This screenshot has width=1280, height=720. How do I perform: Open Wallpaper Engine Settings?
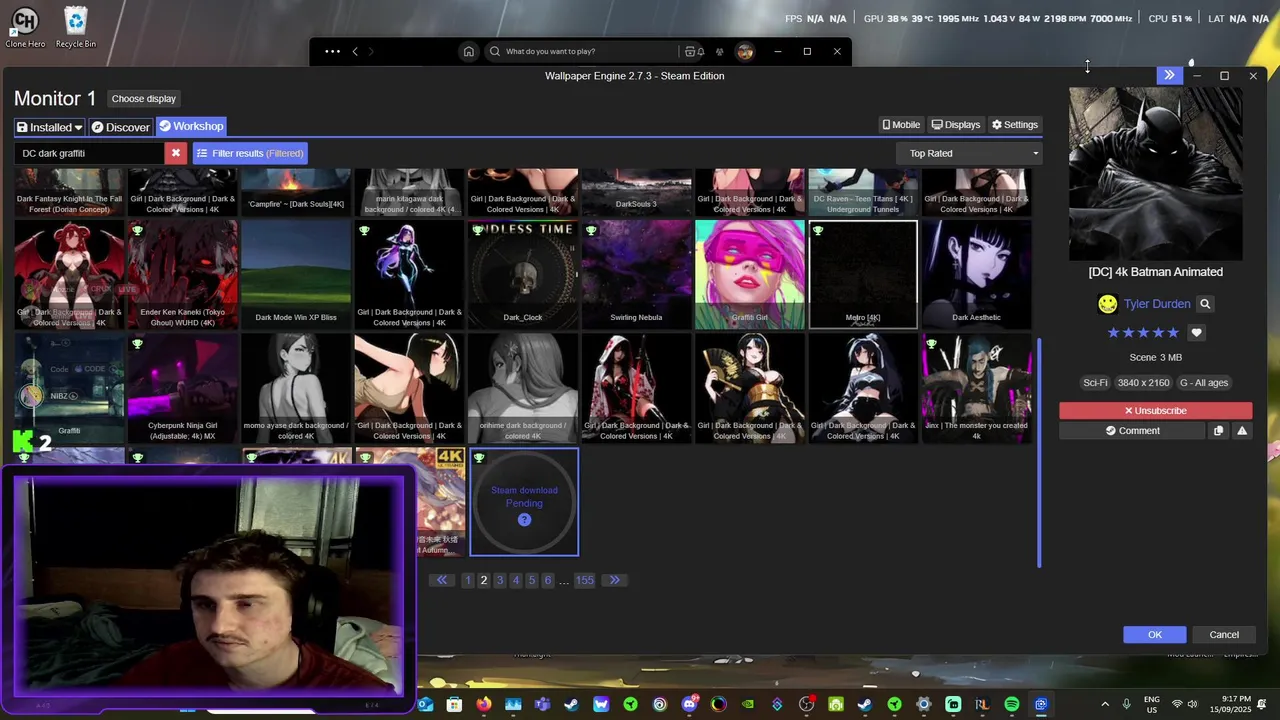pos(1015,125)
